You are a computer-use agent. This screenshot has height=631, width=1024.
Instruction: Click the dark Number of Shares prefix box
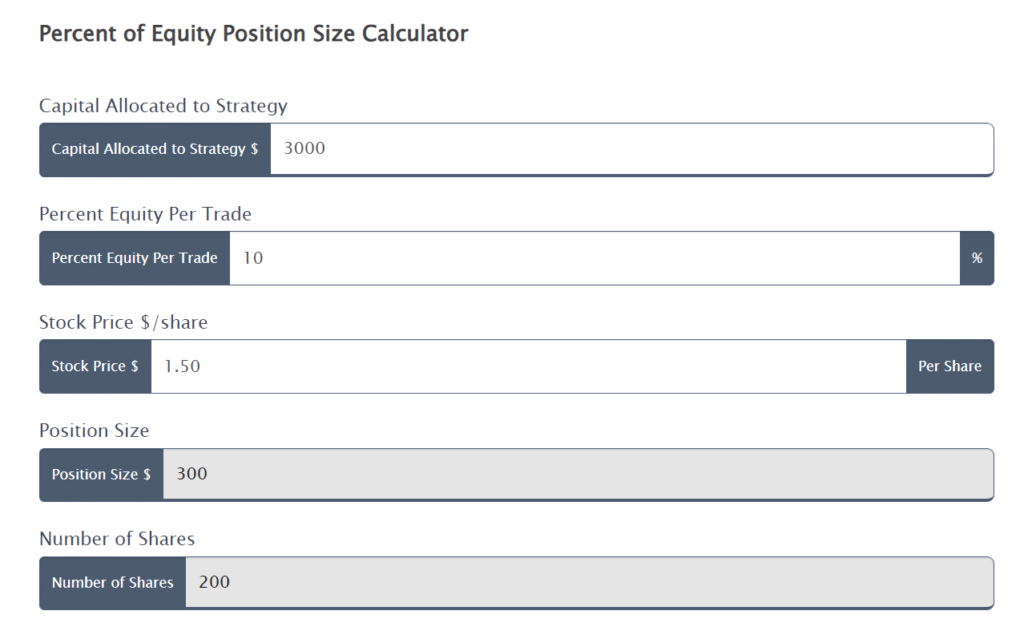(112, 583)
